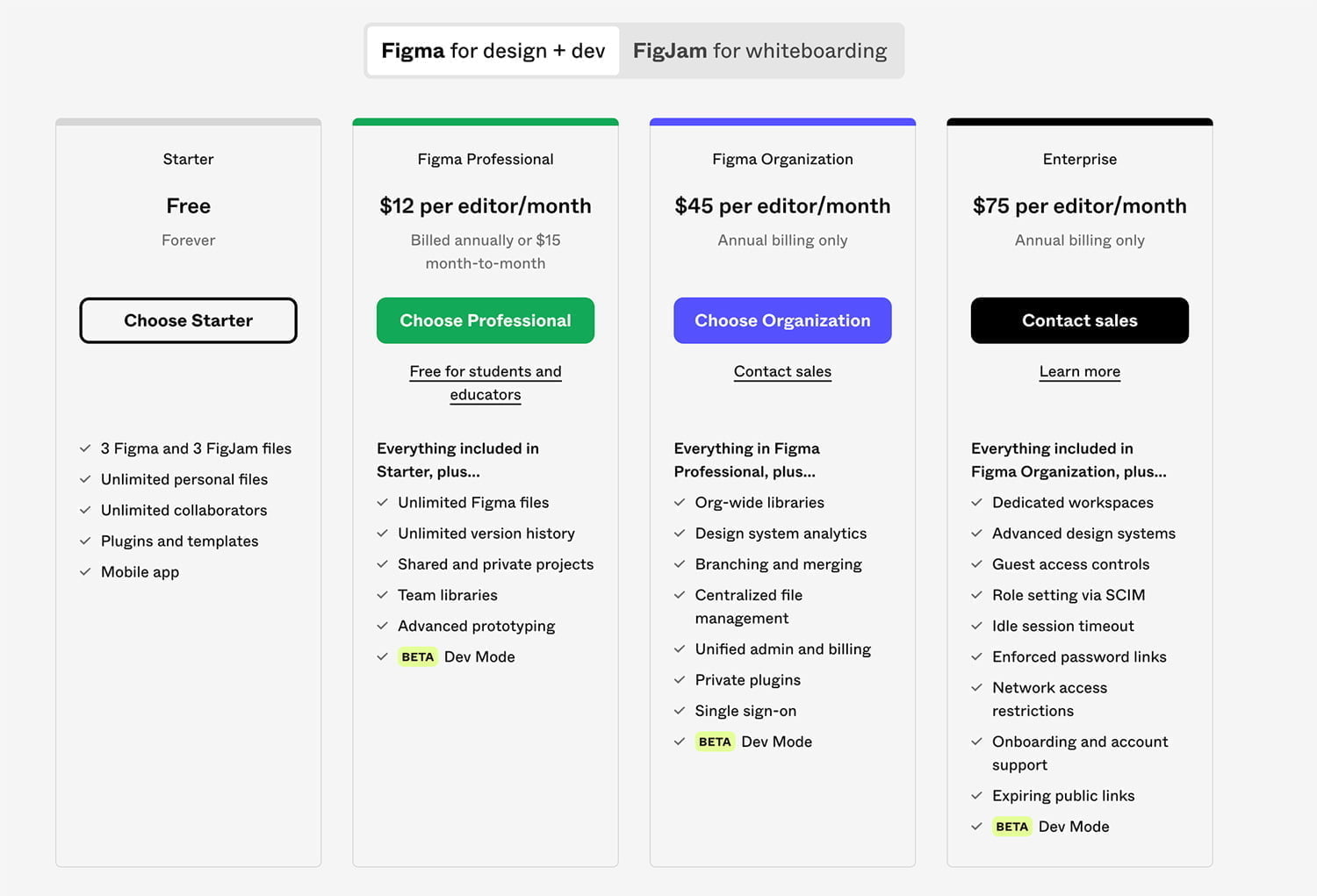This screenshot has height=896, width=1317.
Task: Click checkmark beside Single sign-on
Action: (680, 711)
